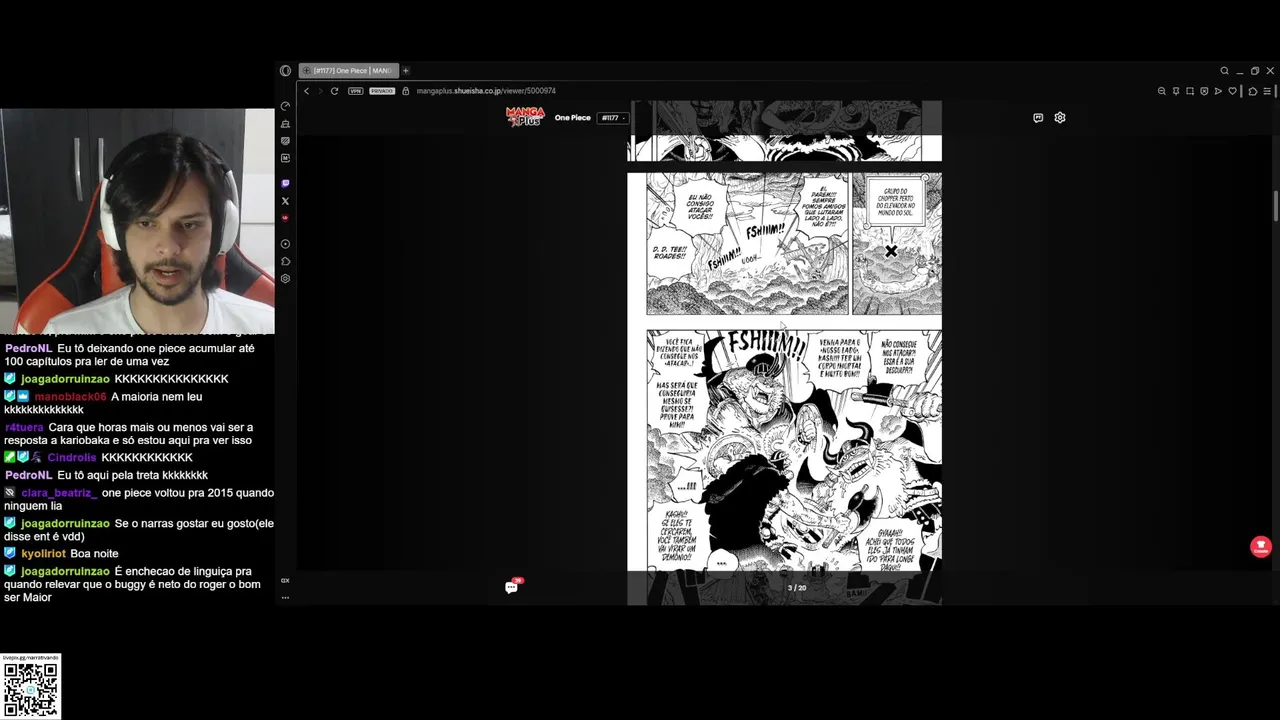Open GX Cleaner icon in sidebar

point(285,124)
